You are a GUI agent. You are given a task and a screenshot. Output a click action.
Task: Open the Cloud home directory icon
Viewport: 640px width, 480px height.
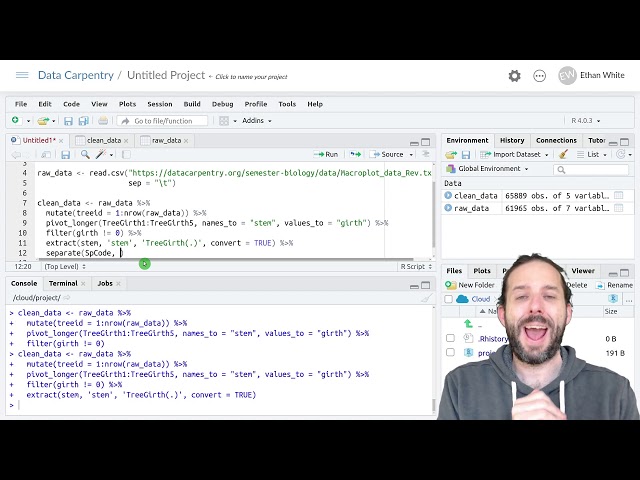(x=462, y=299)
